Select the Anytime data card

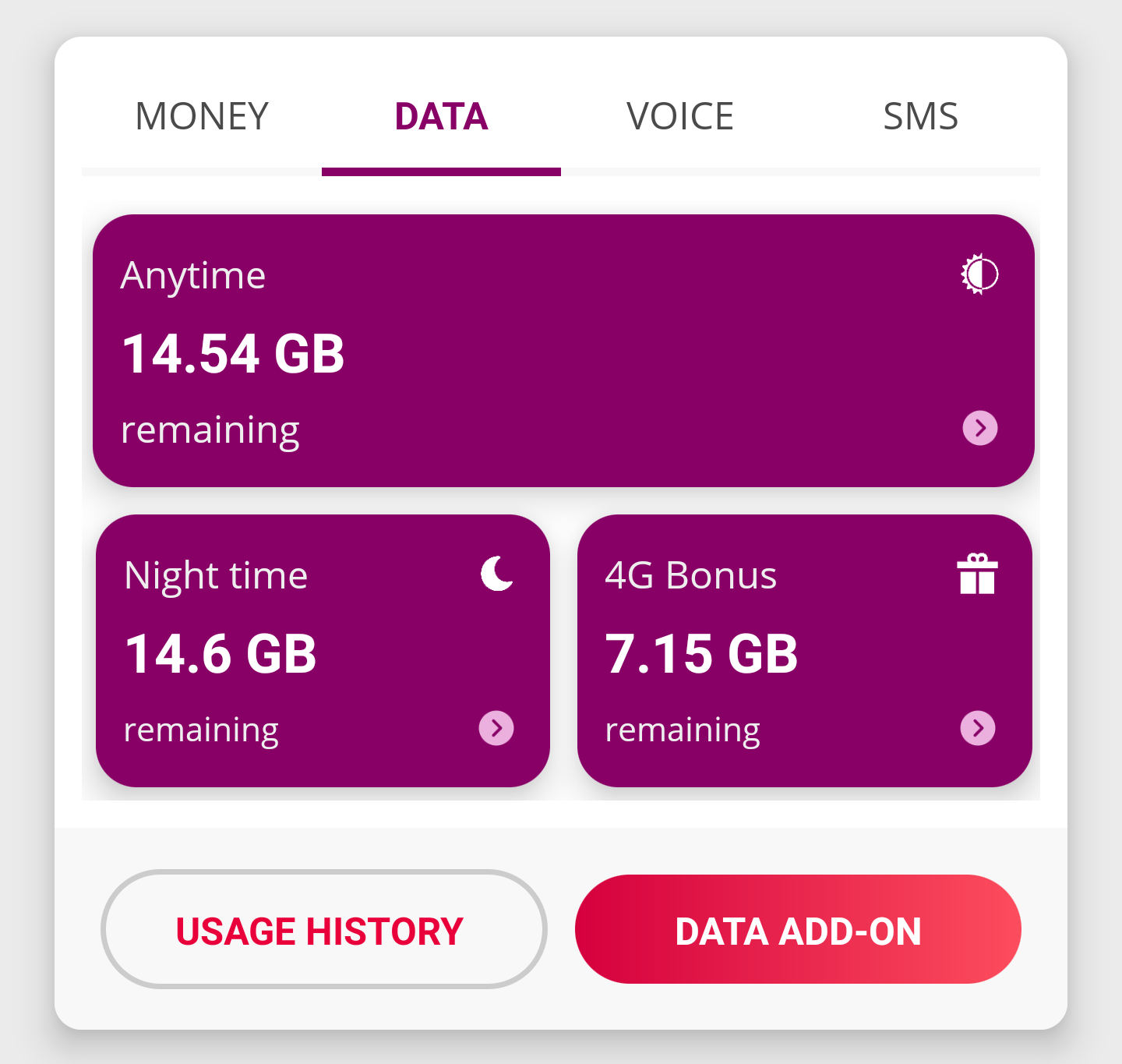click(563, 351)
